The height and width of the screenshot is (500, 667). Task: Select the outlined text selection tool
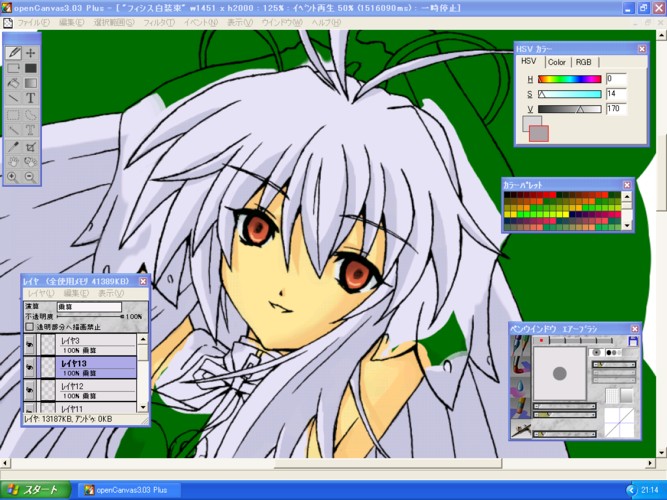pyautogui.click(x=30, y=130)
